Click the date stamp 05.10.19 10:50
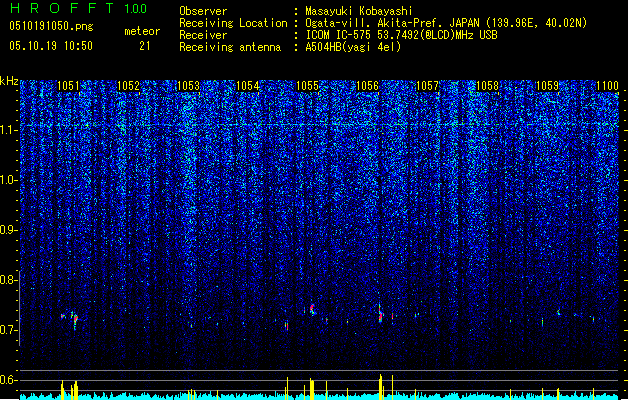The image size is (629, 400). tap(51, 46)
